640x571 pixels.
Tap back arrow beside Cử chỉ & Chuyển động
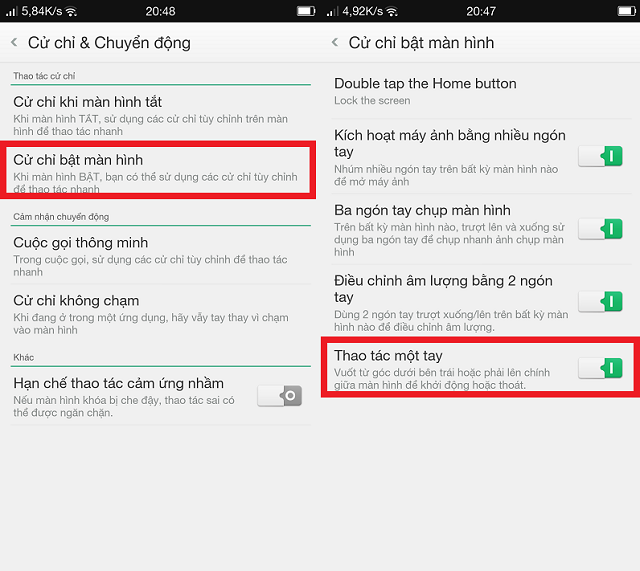[x=14, y=43]
